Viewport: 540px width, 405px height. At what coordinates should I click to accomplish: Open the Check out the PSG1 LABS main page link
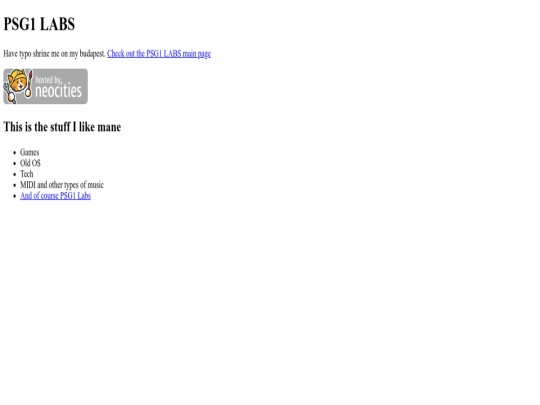point(159,54)
